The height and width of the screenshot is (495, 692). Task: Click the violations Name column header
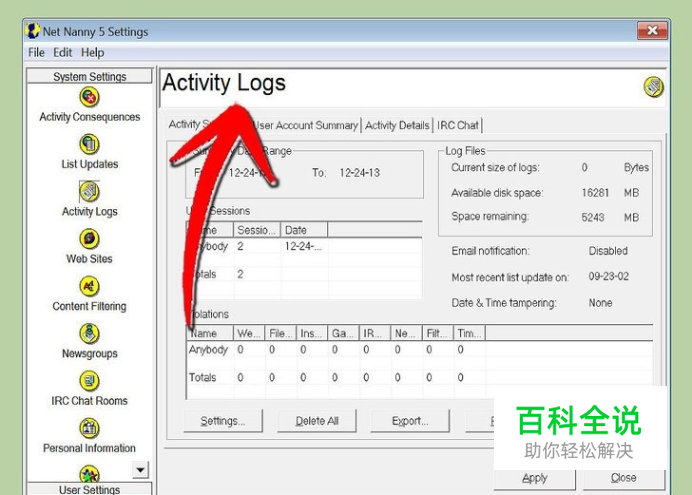click(210, 333)
